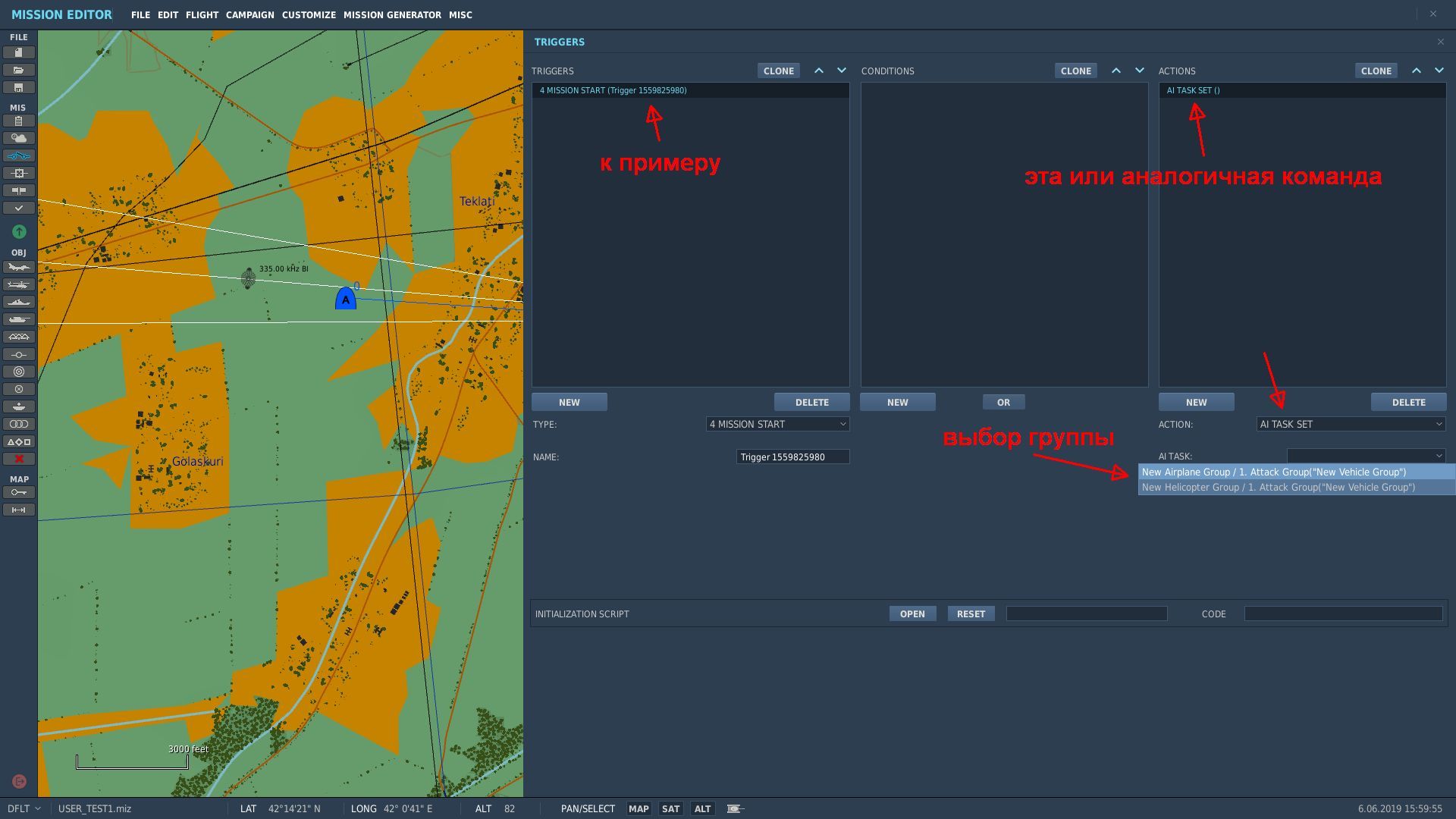This screenshot has height=819, width=1456.
Task: Toggle SAT view mode in status bar
Action: [x=670, y=808]
